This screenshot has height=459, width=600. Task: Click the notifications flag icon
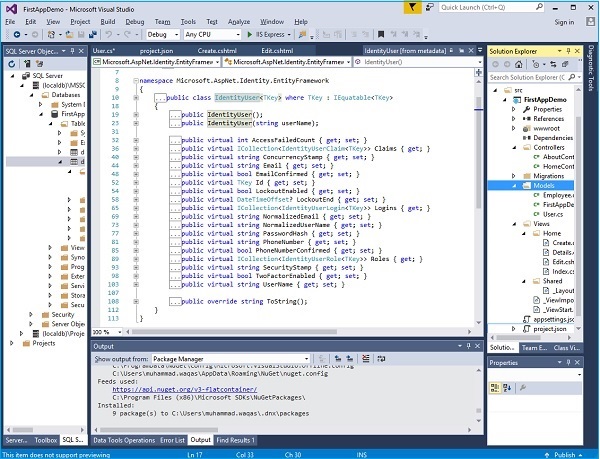(x=411, y=5)
